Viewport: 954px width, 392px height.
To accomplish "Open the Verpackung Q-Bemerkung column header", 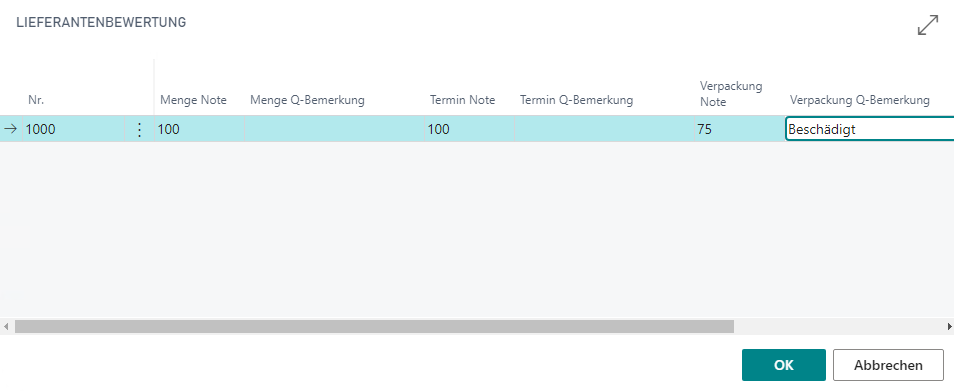I will 860,100.
